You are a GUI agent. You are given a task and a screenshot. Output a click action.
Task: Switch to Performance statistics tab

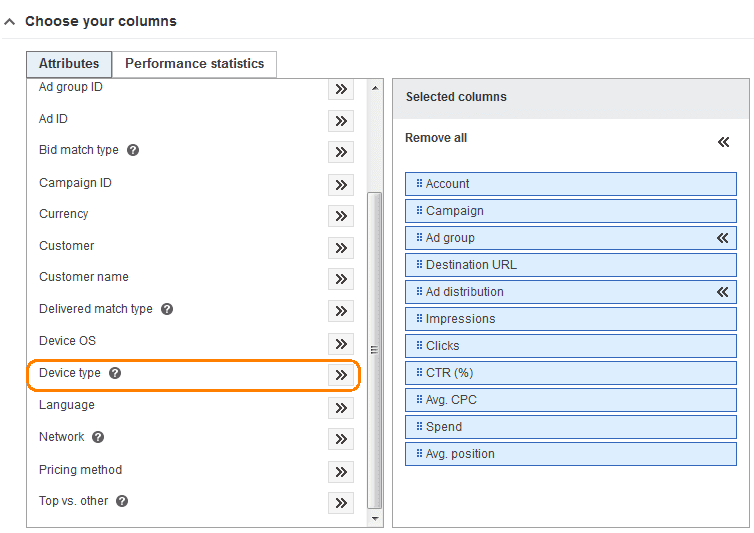point(194,64)
